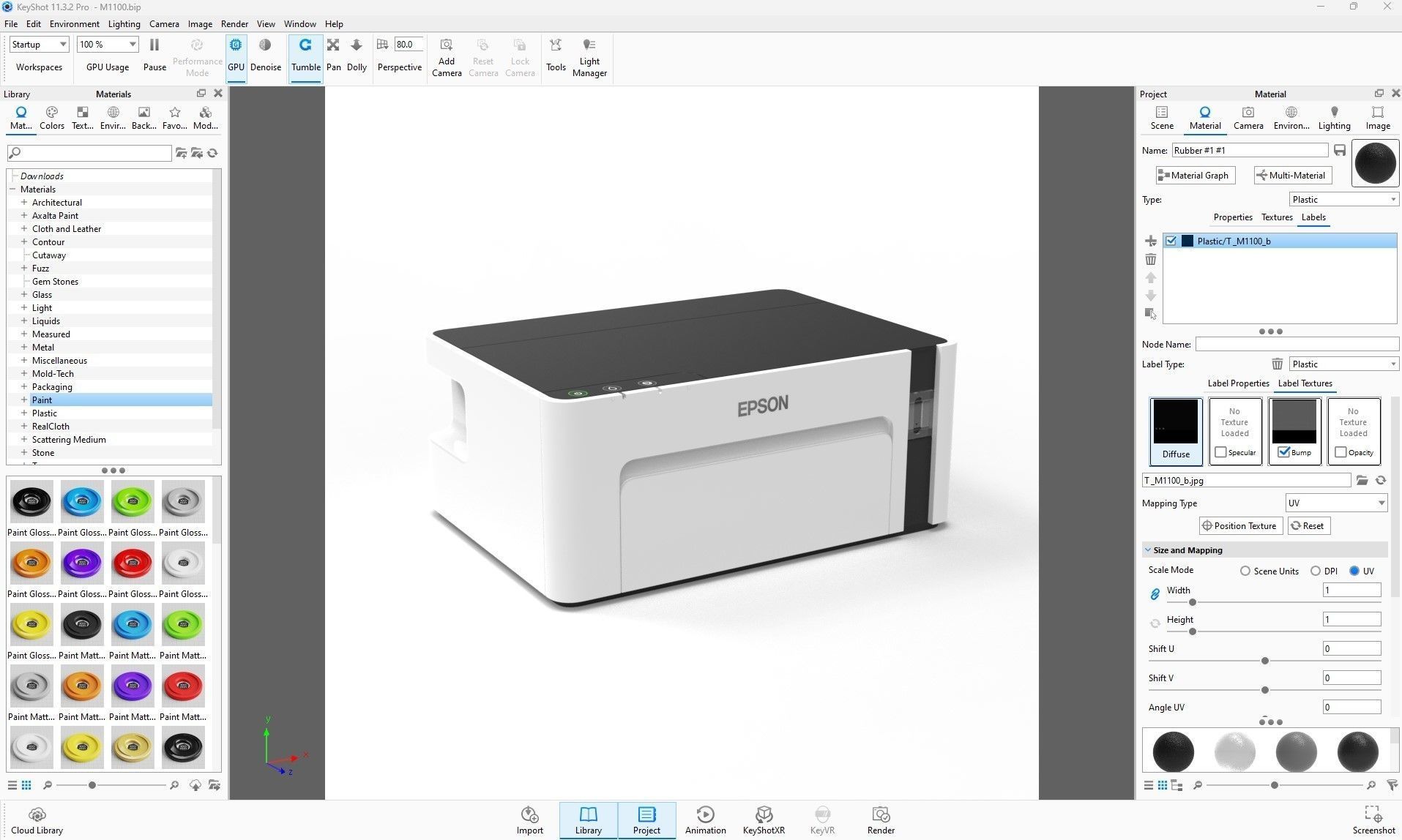Screen dimensions: 1402x840
Task: Toggle width-height link icon
Action: pos(1155,594)
